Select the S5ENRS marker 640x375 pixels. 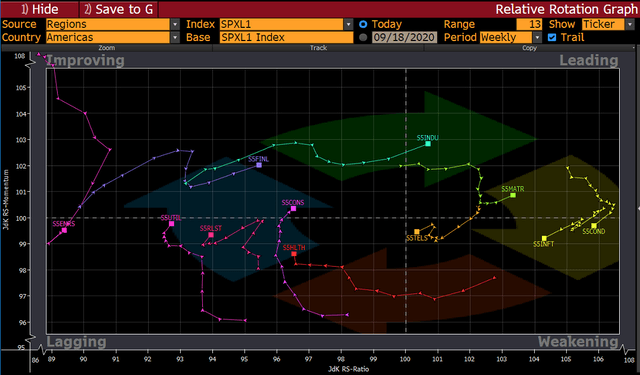click(x=64, y=231)
